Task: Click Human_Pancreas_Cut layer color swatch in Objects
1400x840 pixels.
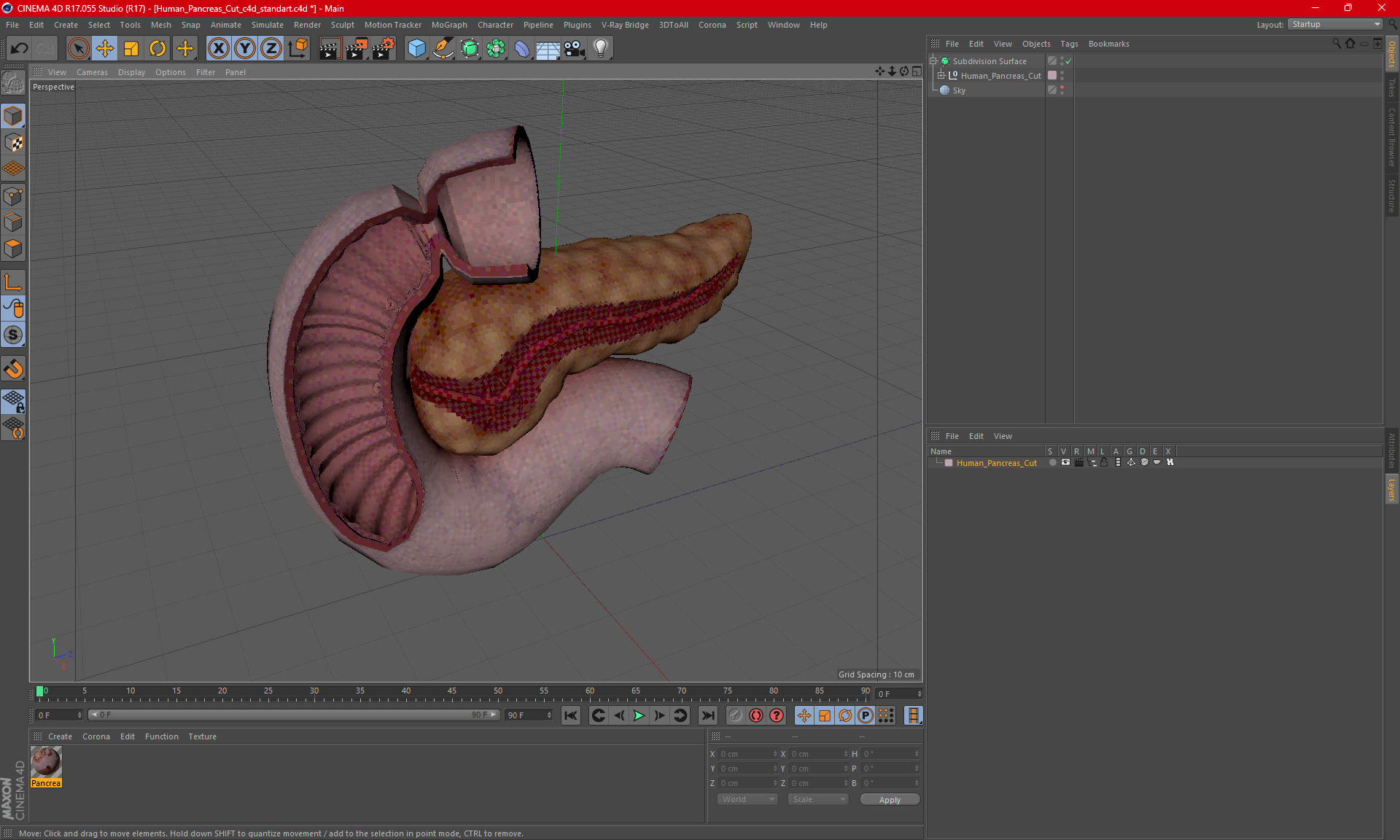Action: 1052,75
